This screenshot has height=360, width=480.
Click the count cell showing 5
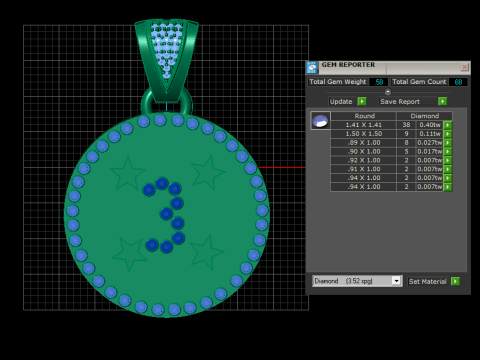tap(406, 151)
